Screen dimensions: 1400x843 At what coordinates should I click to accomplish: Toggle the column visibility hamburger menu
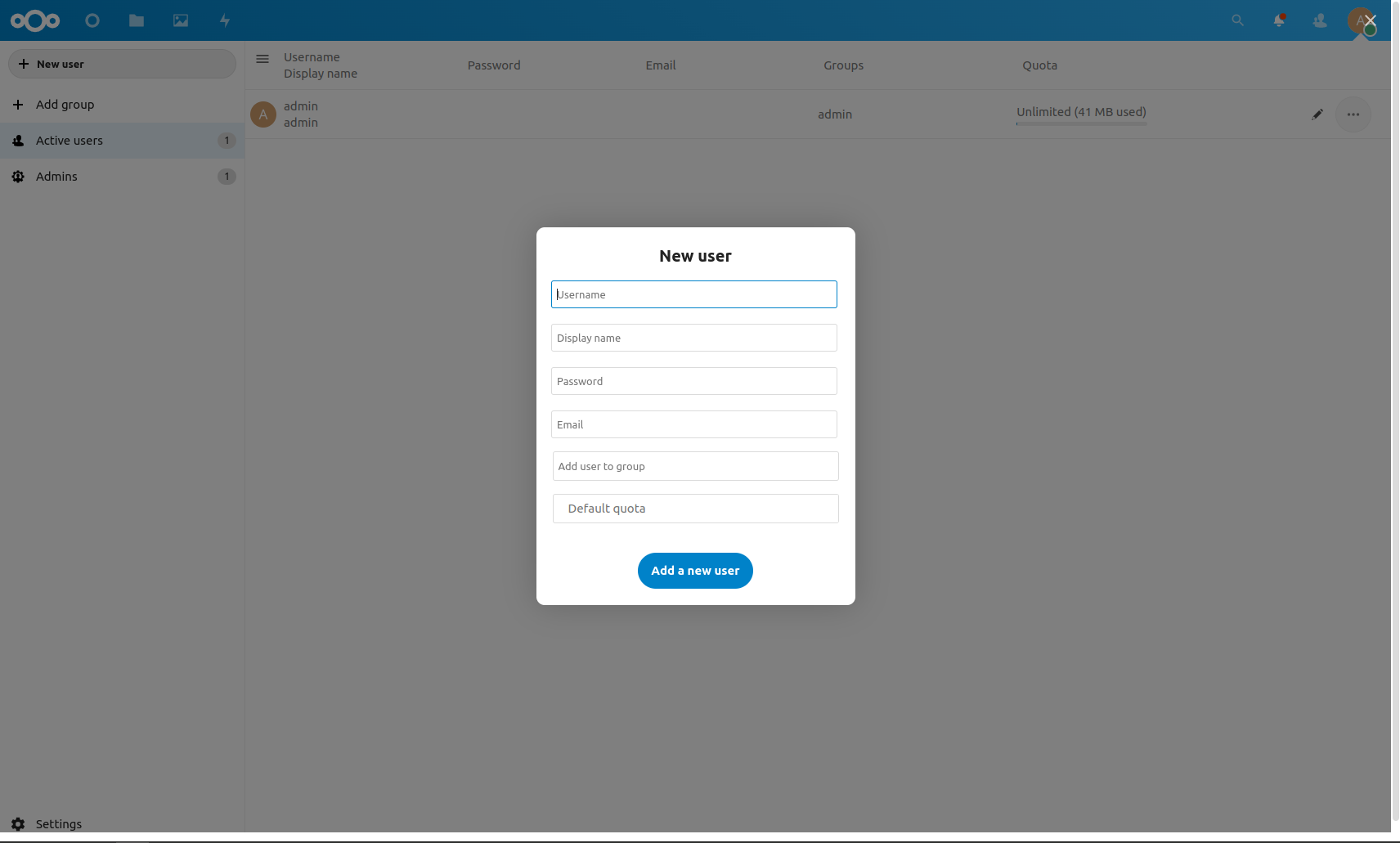(x=262, y=59)
